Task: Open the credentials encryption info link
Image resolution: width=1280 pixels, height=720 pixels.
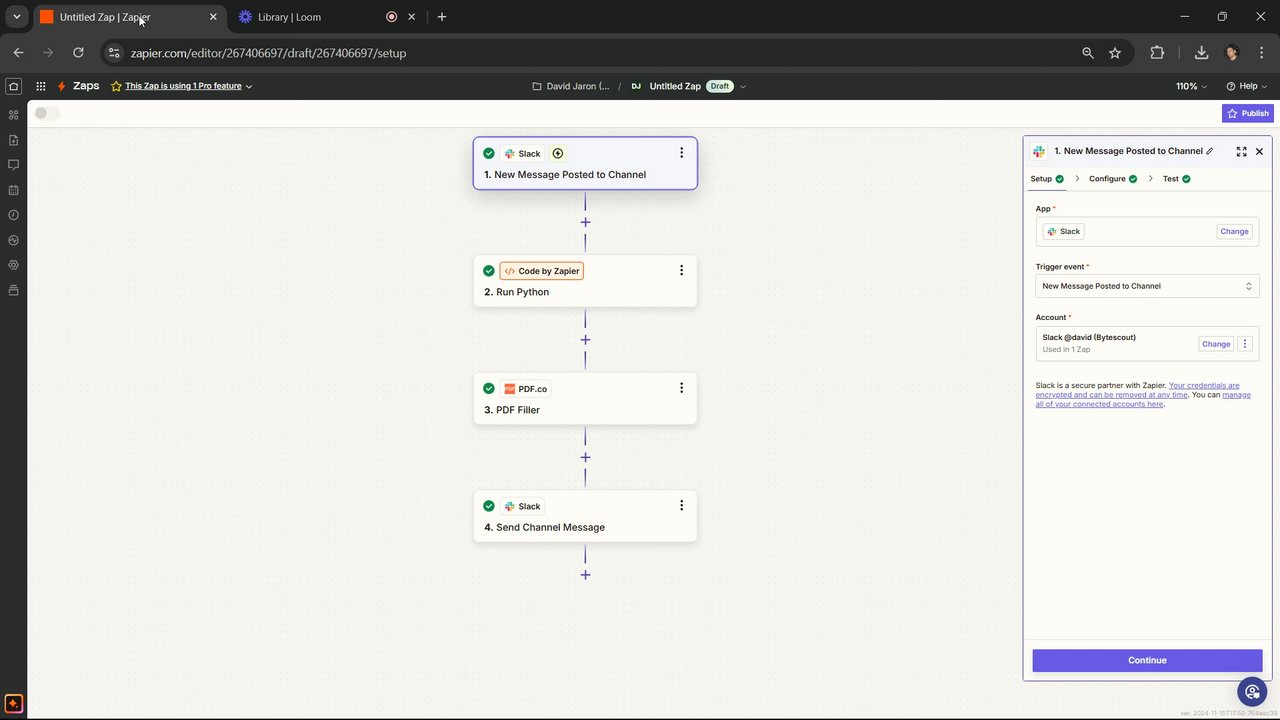Action: [x=1137, y=390]
